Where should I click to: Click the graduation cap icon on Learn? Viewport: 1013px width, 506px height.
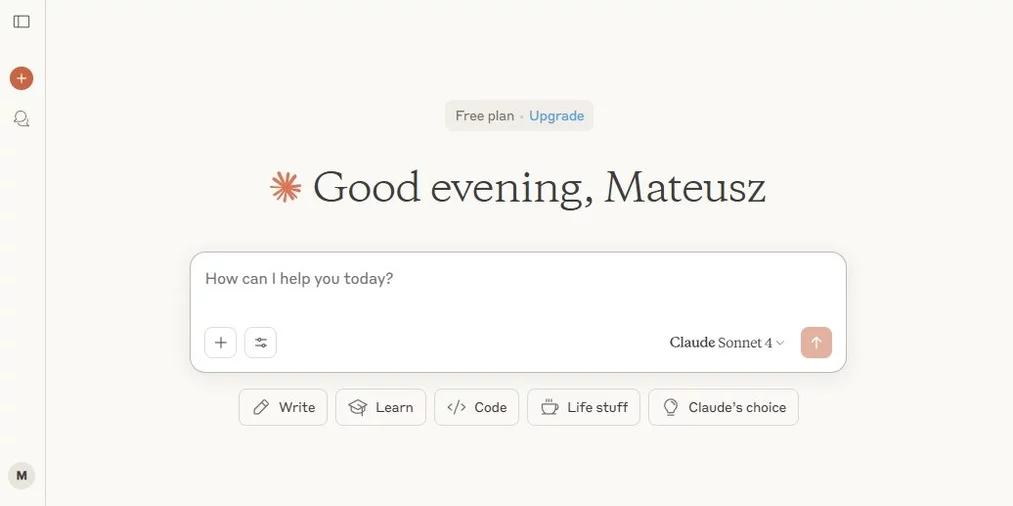[357, 407]
